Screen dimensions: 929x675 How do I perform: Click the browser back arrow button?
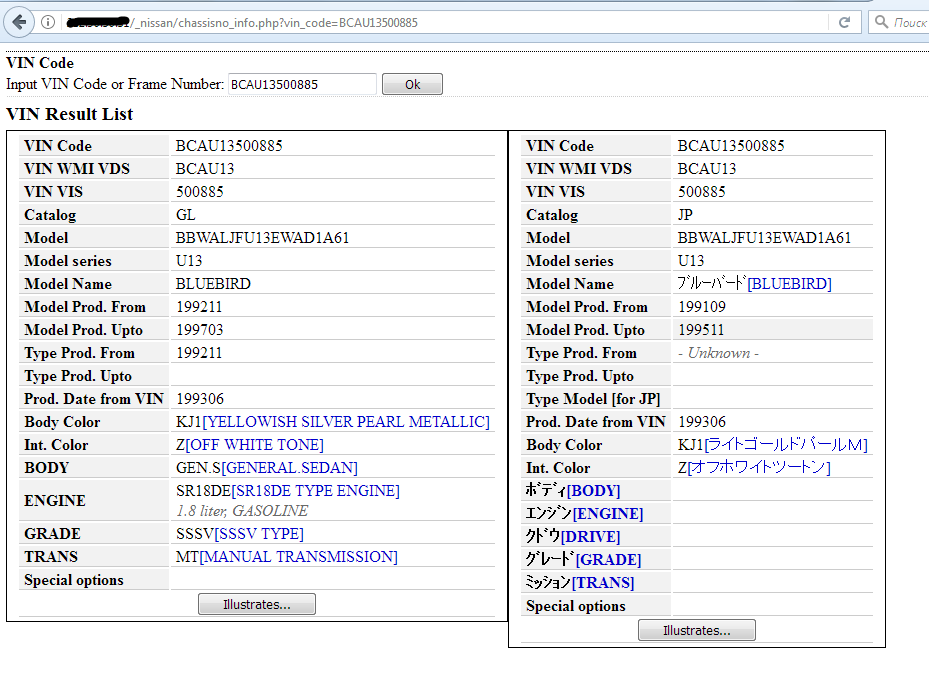click(19, 23)
